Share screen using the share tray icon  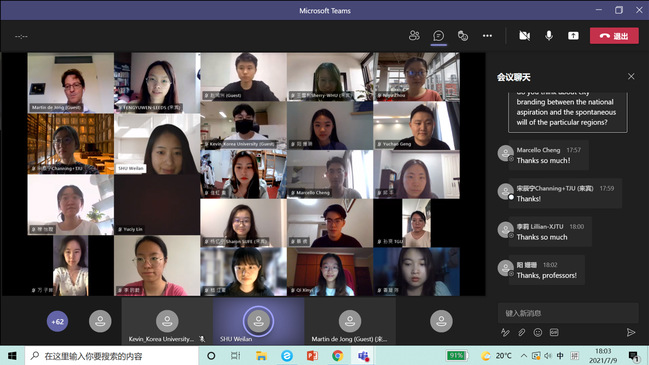point(573,36)
